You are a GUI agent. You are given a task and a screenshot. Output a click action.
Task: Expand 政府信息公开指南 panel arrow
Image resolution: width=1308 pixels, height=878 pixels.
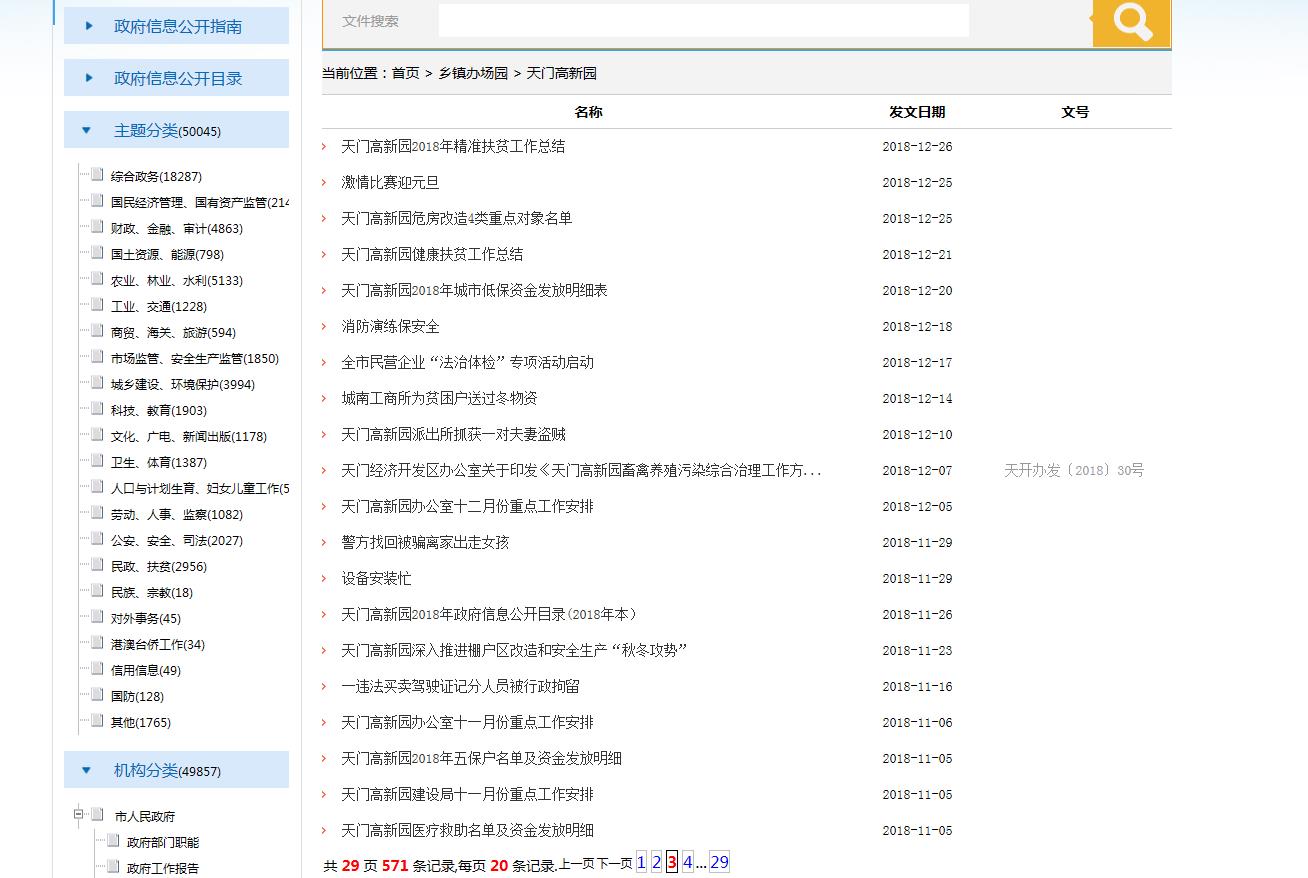tap(89, 26)
